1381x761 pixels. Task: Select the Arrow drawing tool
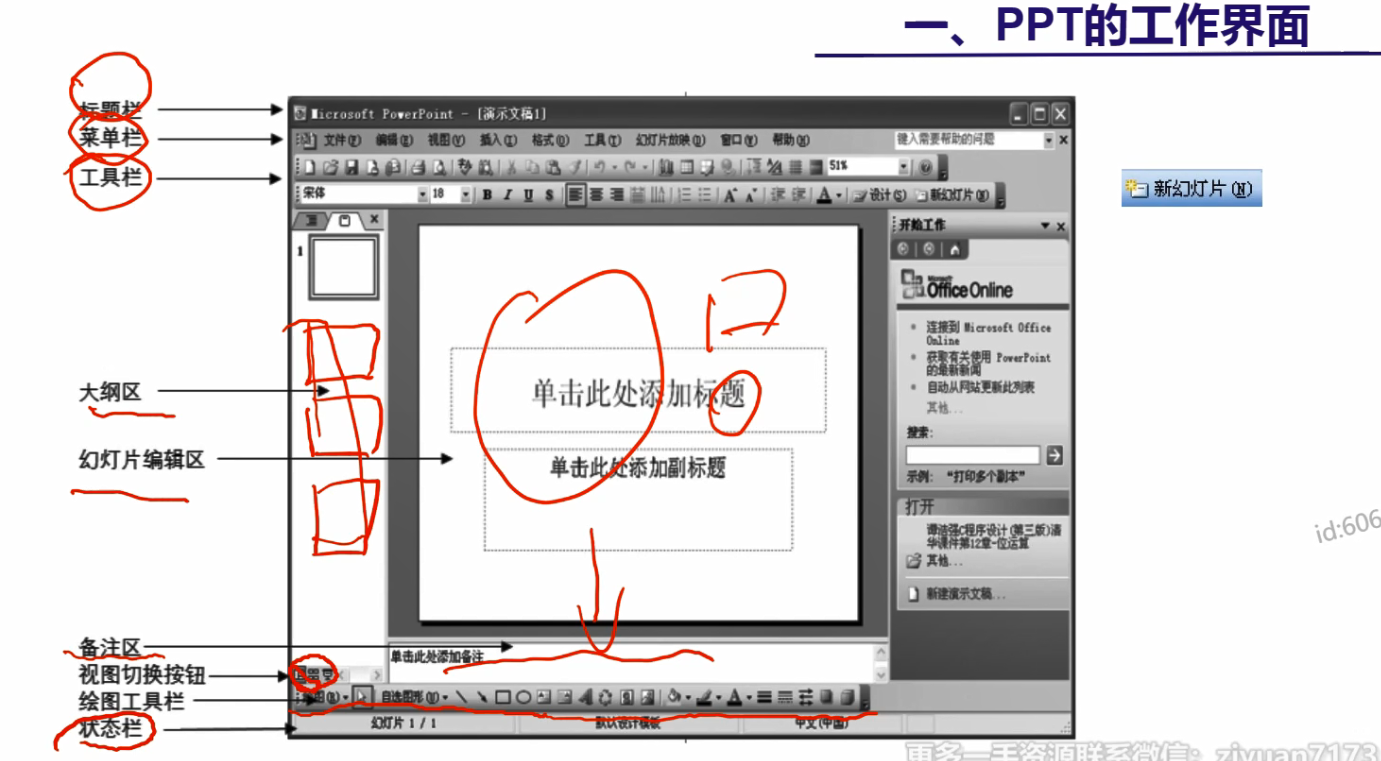(x=483, y=697)
